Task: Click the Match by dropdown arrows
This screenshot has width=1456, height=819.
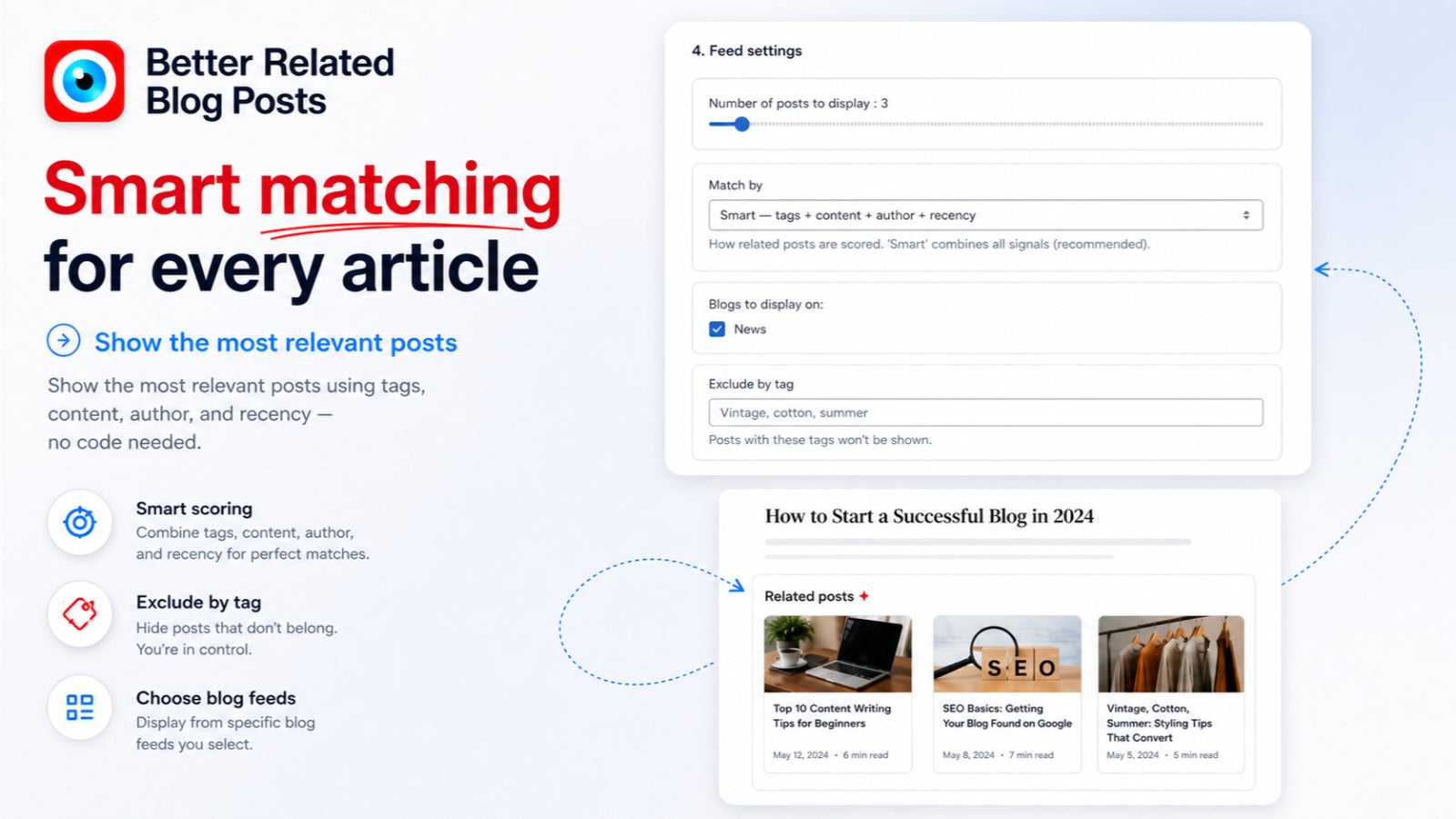Action: pos(1246,216)
